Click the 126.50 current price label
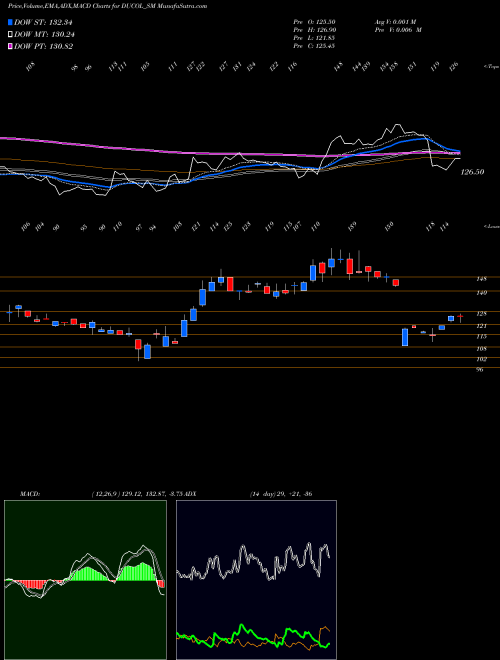This screenshot has width=500, height=660. click(x=472, y=172)
